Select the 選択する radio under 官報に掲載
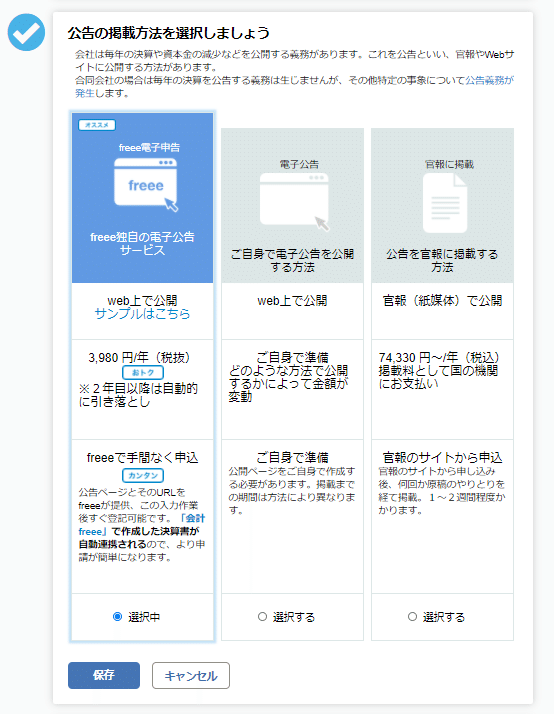The height and width of the screenshot is (714, 554). (412, 617)
